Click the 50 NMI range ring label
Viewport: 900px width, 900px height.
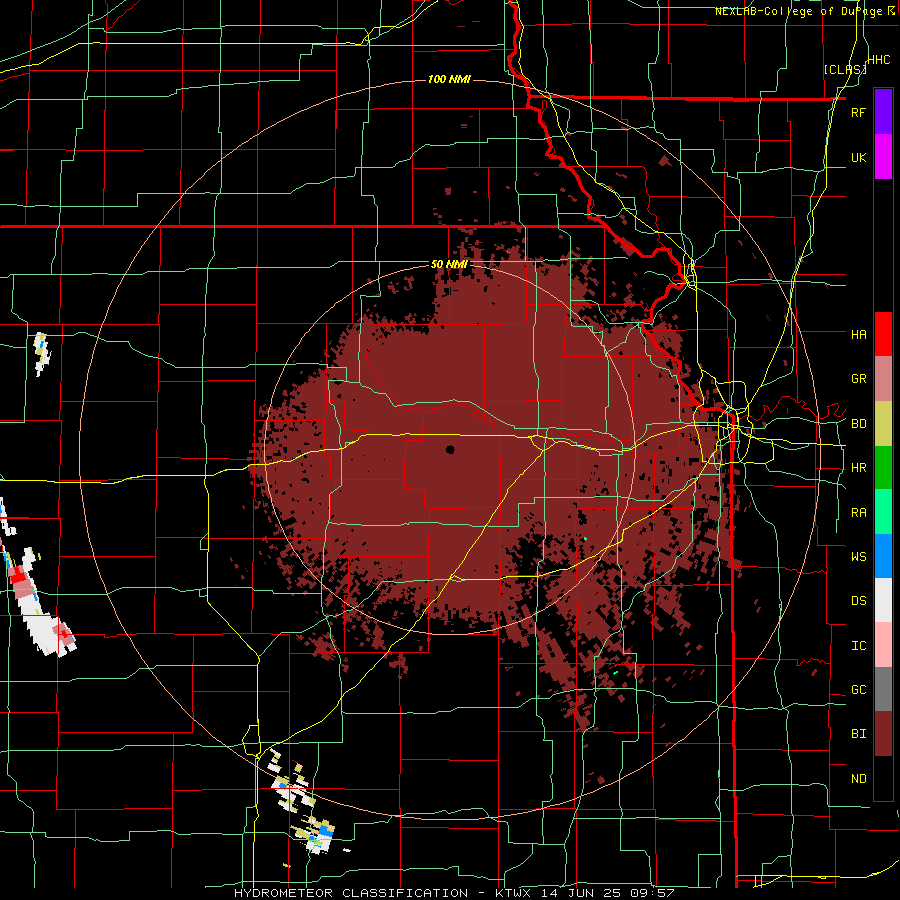pos(449,265)
